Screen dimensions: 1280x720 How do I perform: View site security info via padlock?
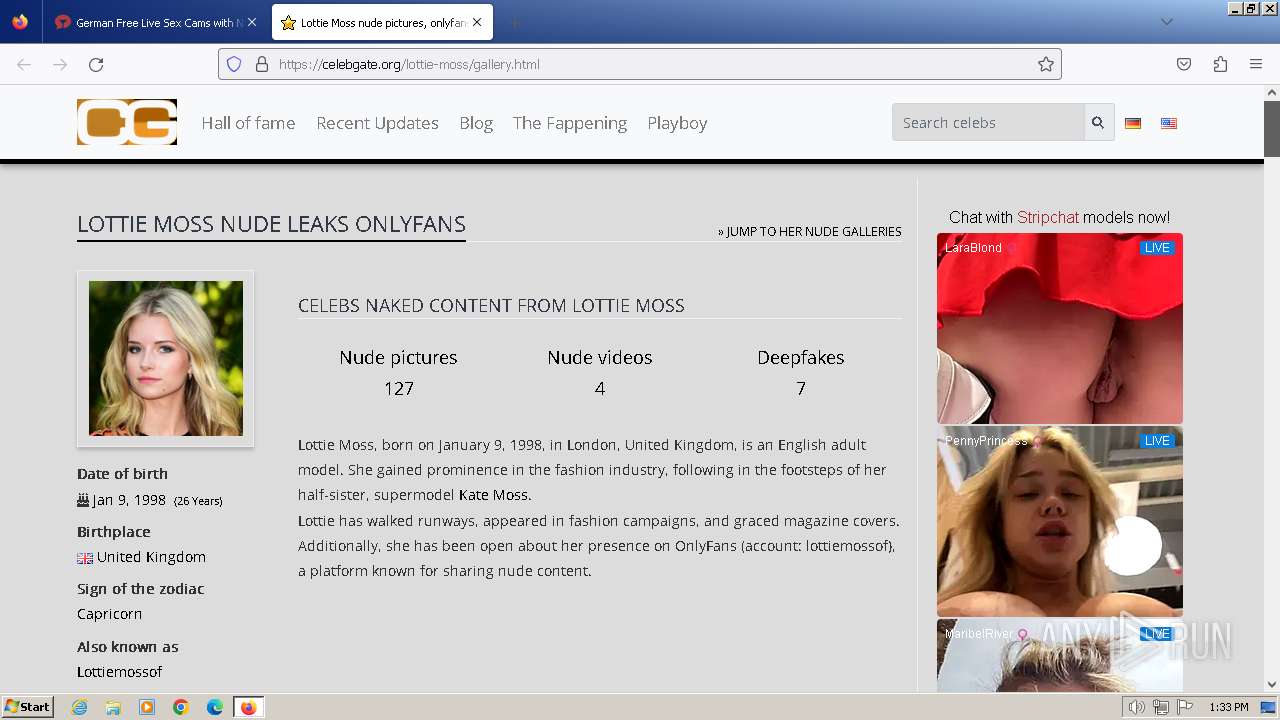(262, 64)
